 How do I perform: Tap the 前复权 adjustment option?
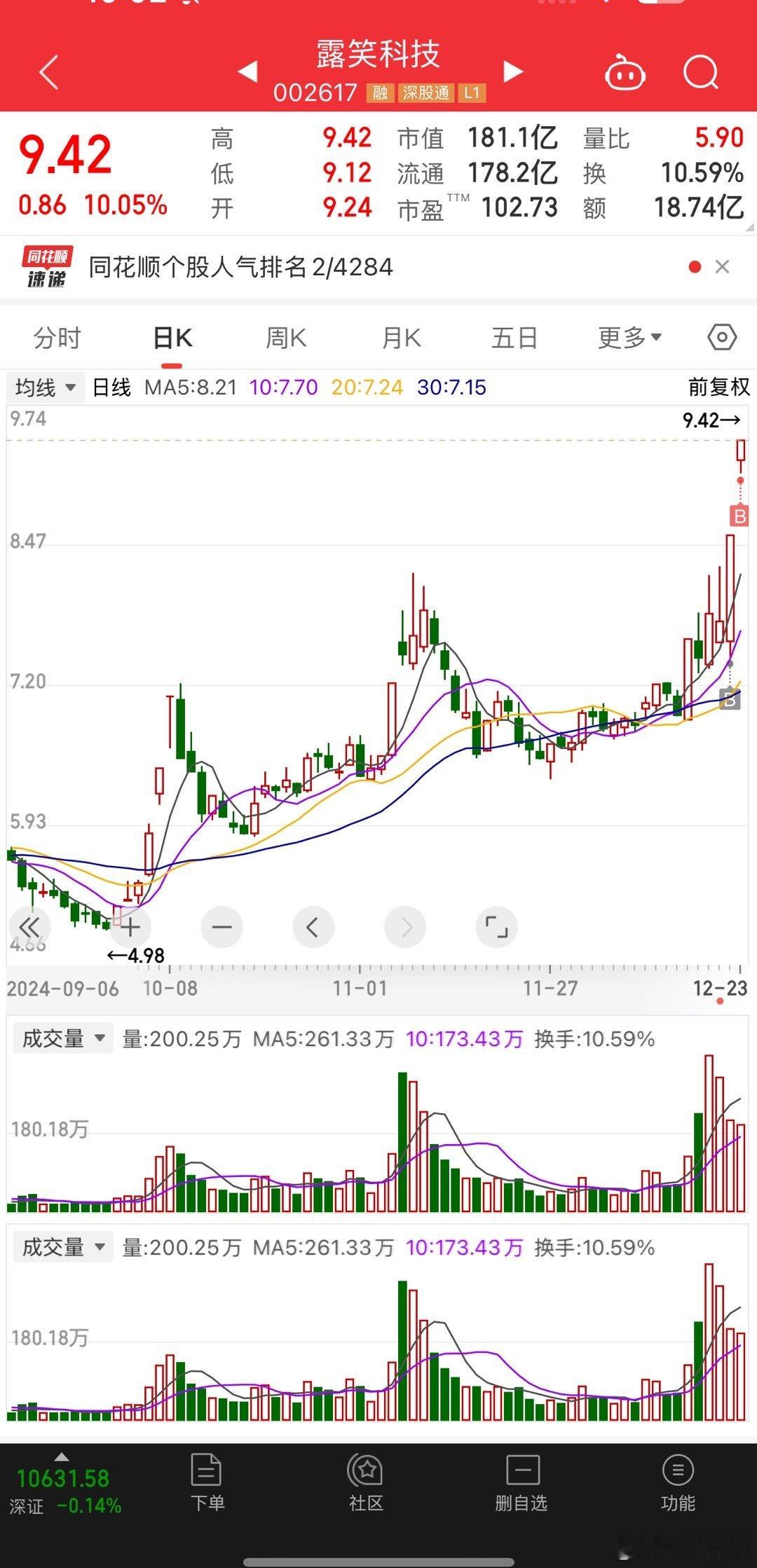pos(718,387)
